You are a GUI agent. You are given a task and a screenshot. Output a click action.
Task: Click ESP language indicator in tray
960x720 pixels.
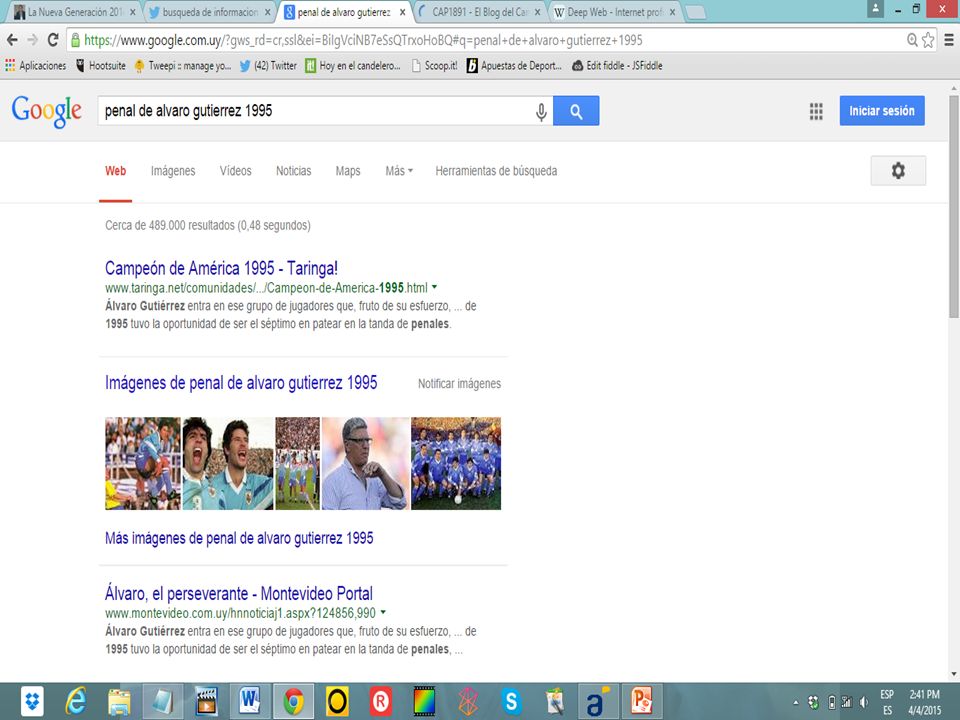887,694
